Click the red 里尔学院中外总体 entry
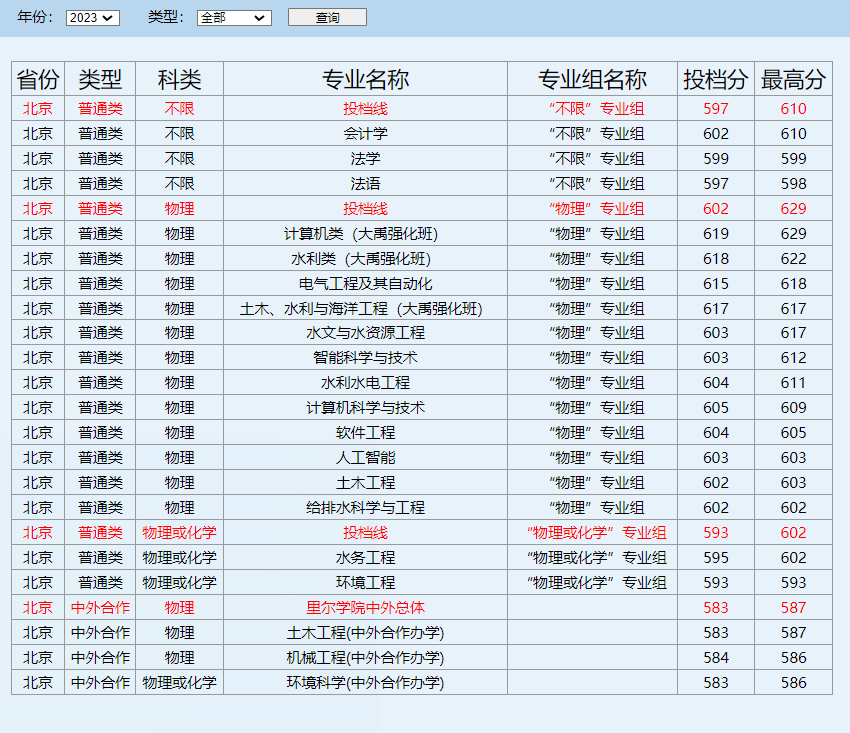 (x=365, y=608)
